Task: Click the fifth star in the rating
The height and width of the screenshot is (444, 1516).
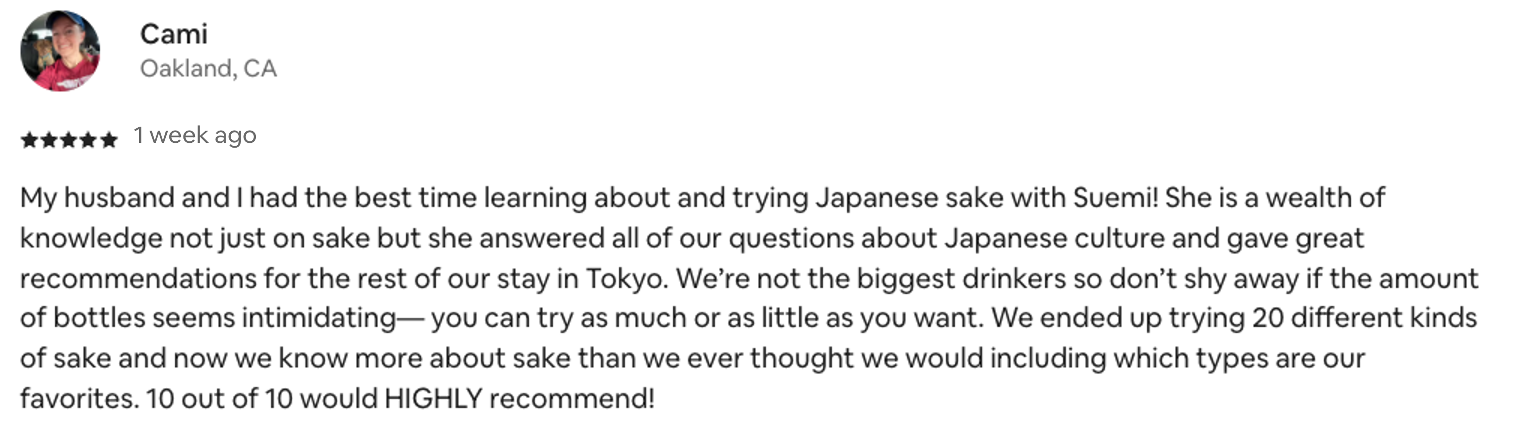Action: coord(108,140)
